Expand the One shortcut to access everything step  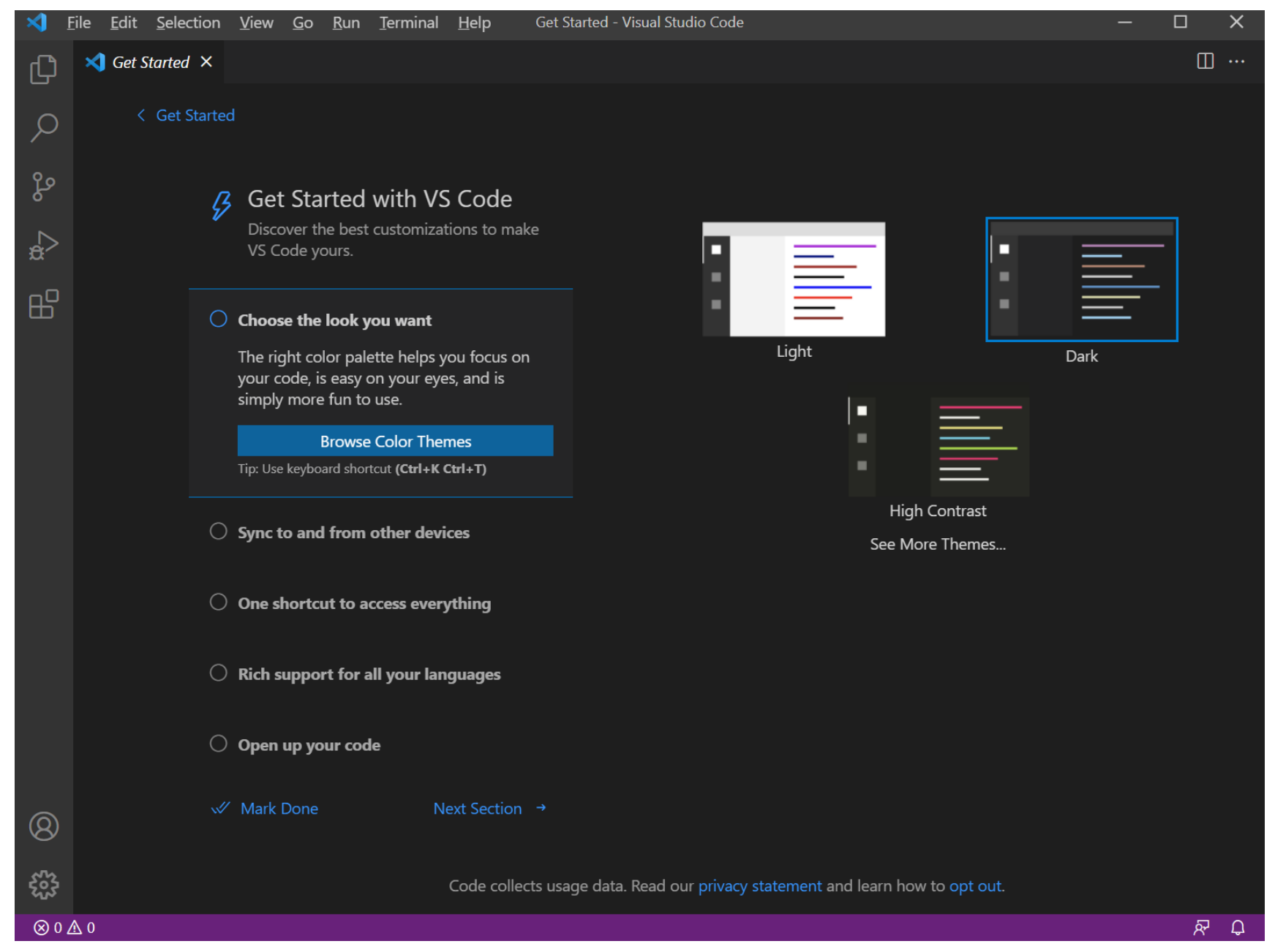click(364, 603)
